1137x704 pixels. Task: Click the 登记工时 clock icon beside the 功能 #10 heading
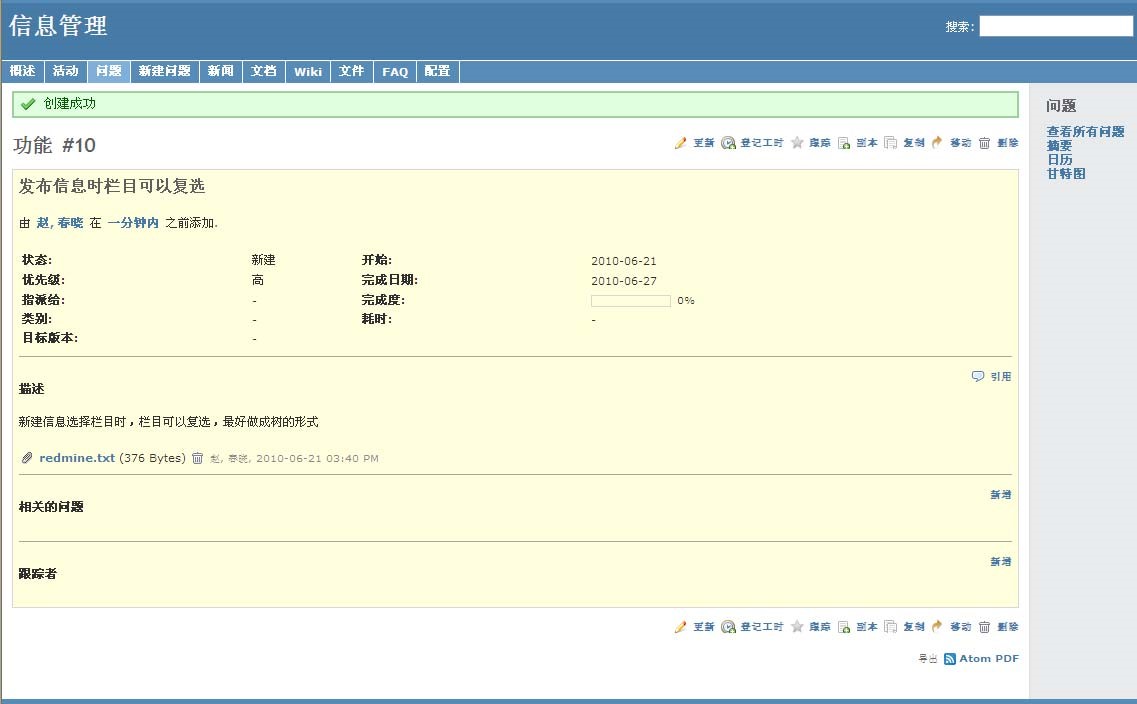tap(728, 143)
